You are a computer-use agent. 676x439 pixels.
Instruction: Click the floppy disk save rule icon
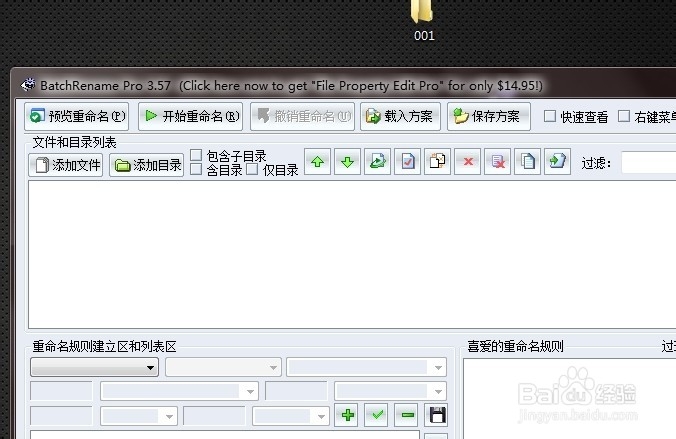click(x=436, y=415)
